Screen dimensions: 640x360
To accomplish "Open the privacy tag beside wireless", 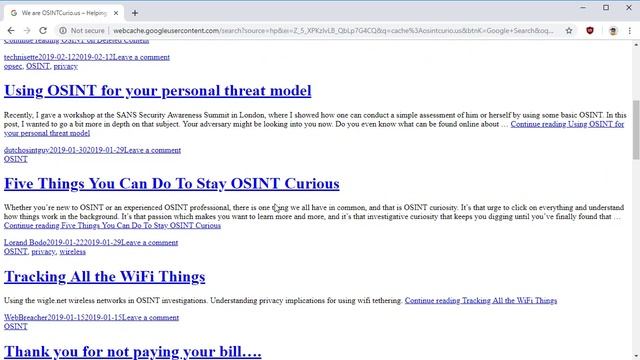I will pos(43,251).
